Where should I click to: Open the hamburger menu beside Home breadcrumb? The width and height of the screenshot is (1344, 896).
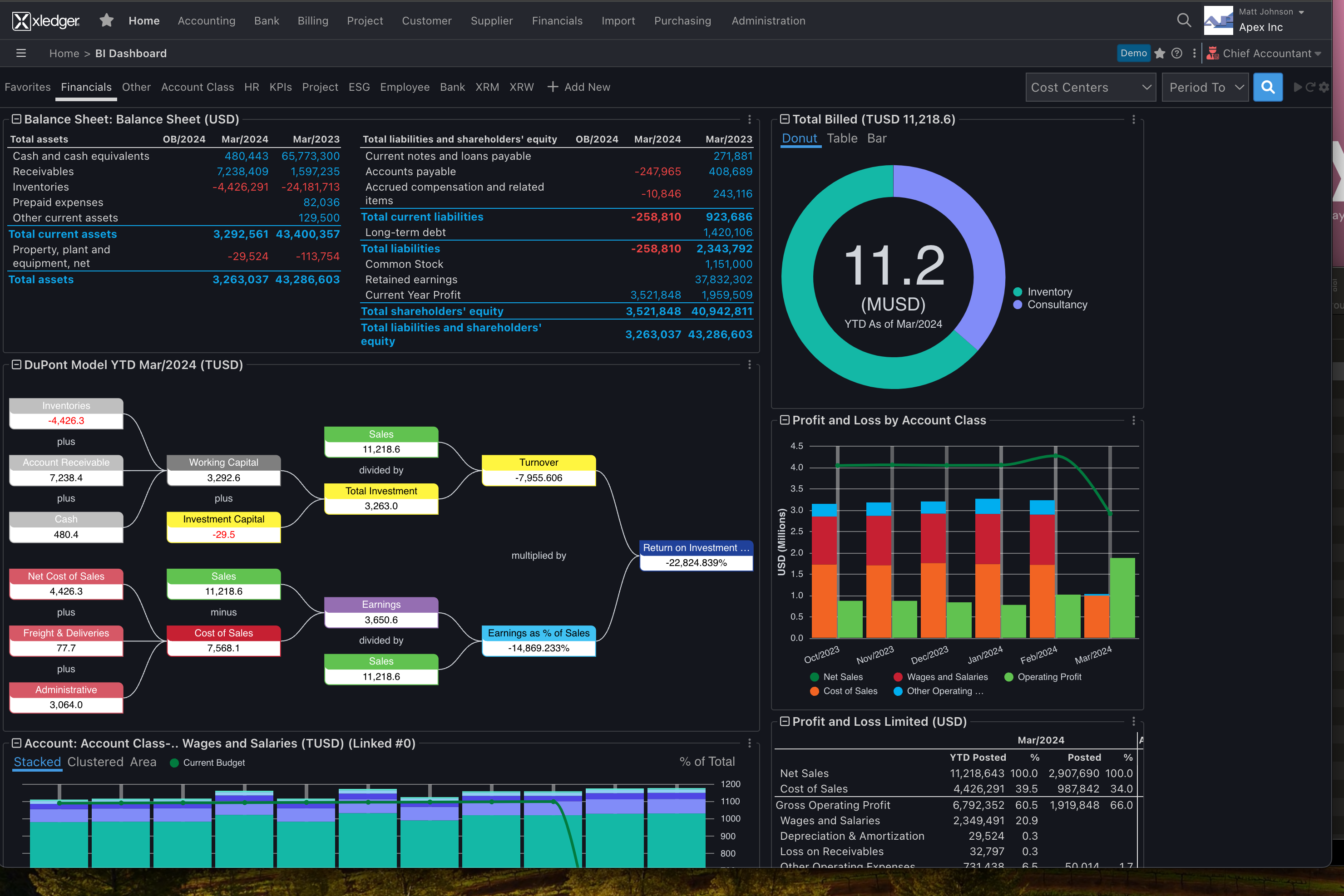click(x=20, y=53)
